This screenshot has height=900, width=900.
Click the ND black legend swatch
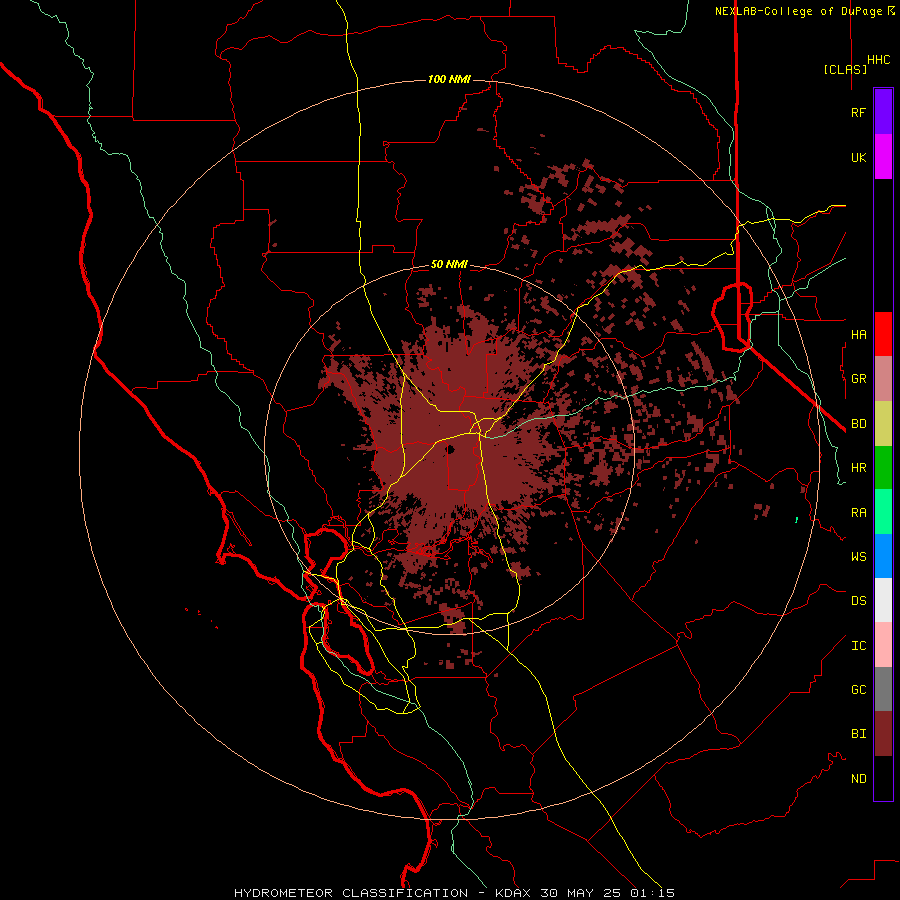pos(883,778)
